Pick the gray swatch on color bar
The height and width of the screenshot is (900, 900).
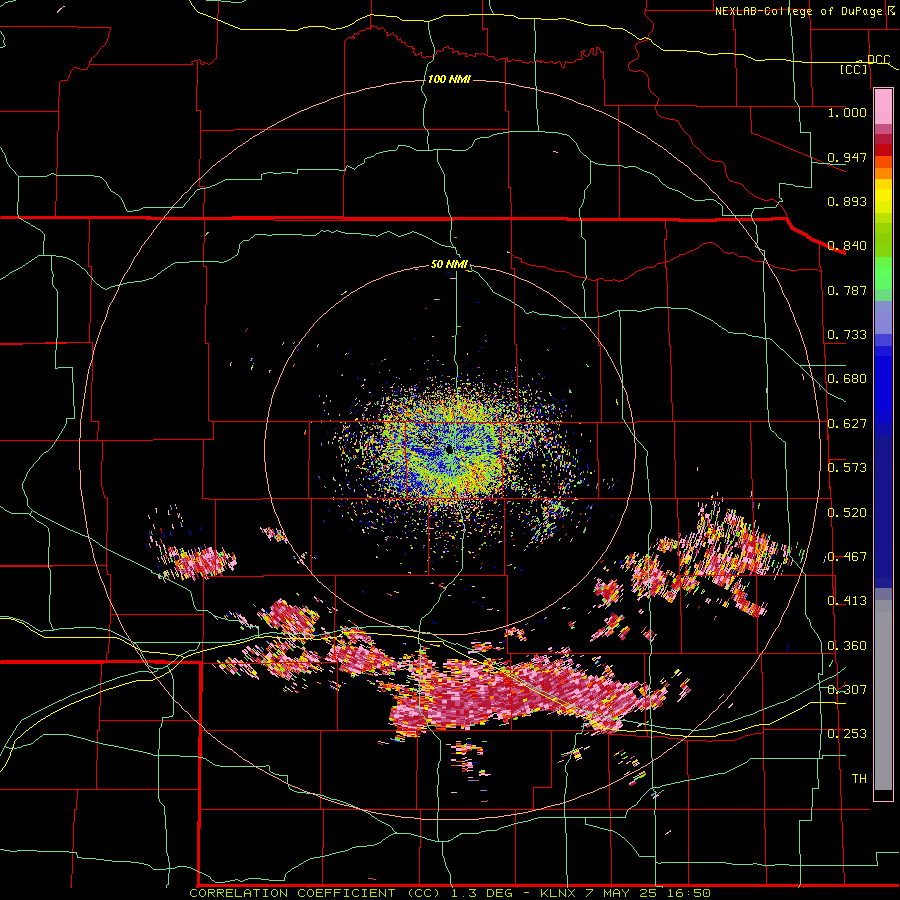[x=883, y=695]
